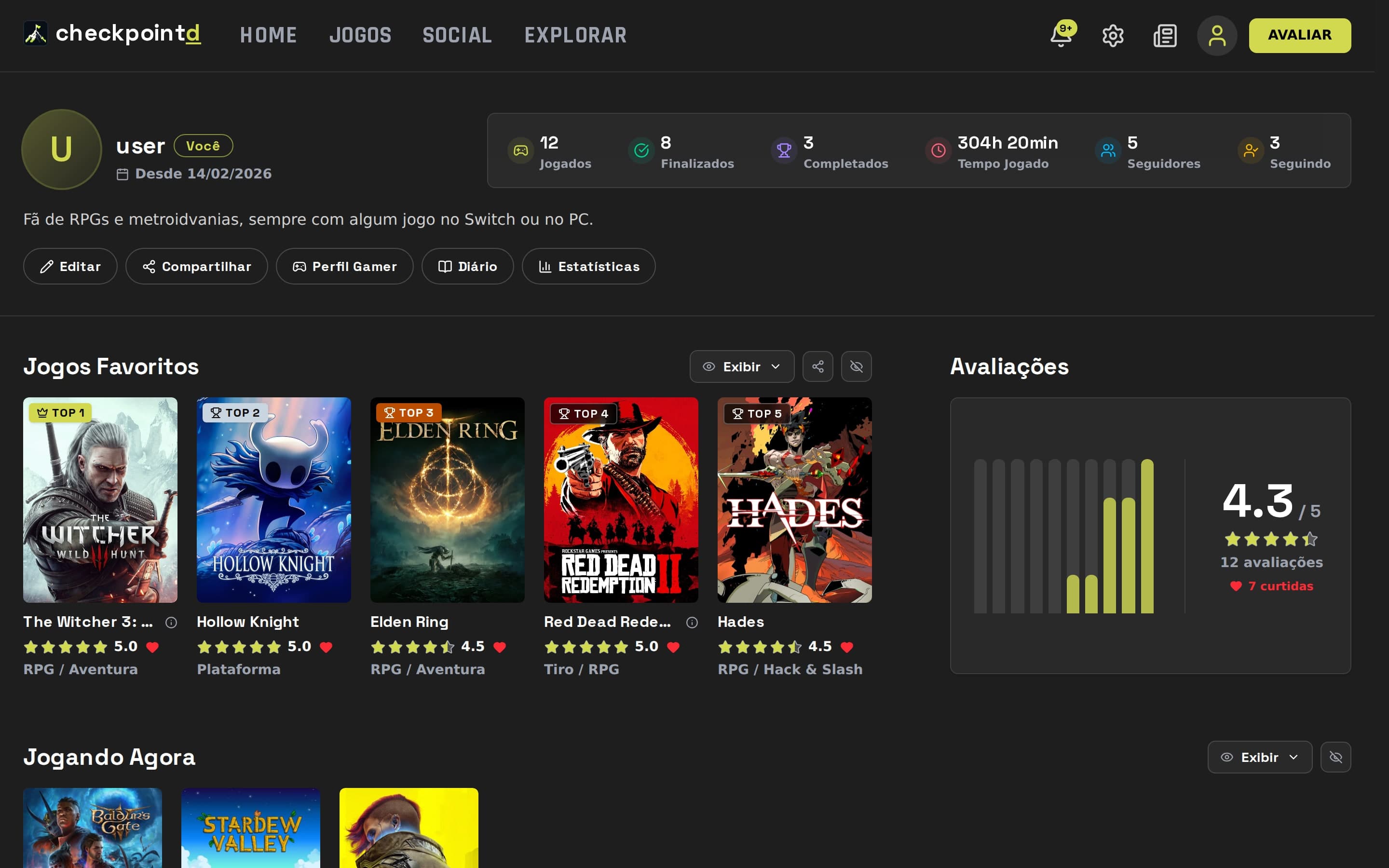Screen dimensions: 1389x868
Task: Toggle the heart on Hollow Knight
Action: click(326, 647)
